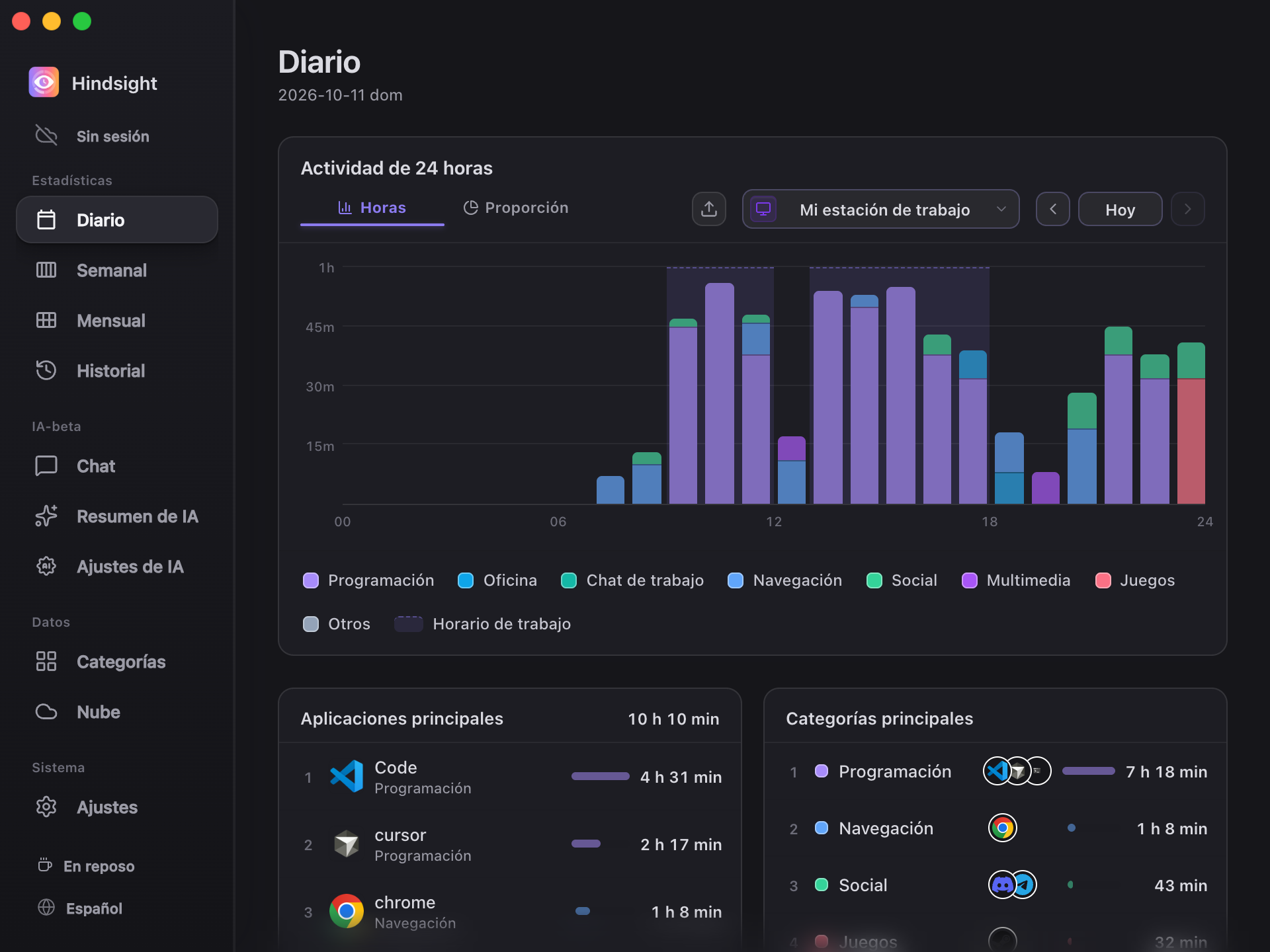1270x952 pixels.
Task: Click the export share icon button
Action: tap(709, 209)
